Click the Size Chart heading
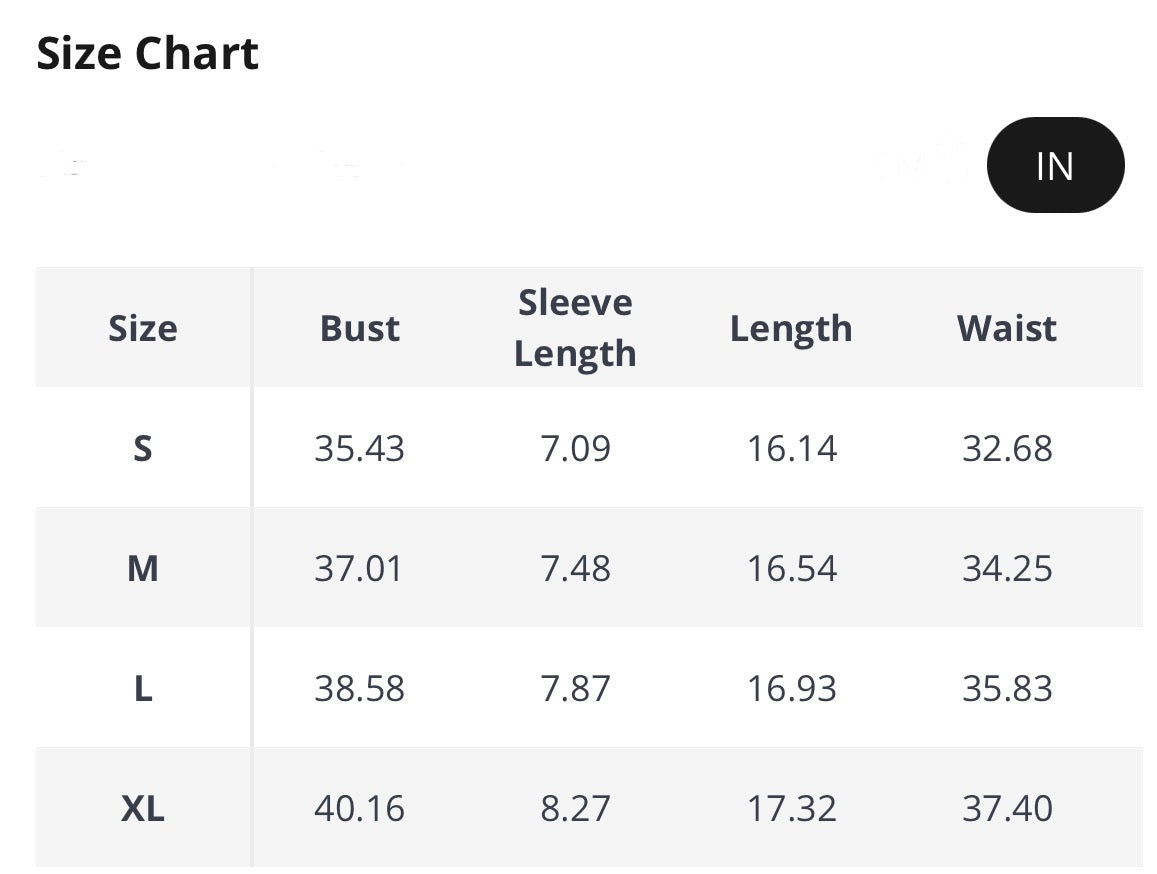This screenshot has width=1157, height=874. [147, 53]
